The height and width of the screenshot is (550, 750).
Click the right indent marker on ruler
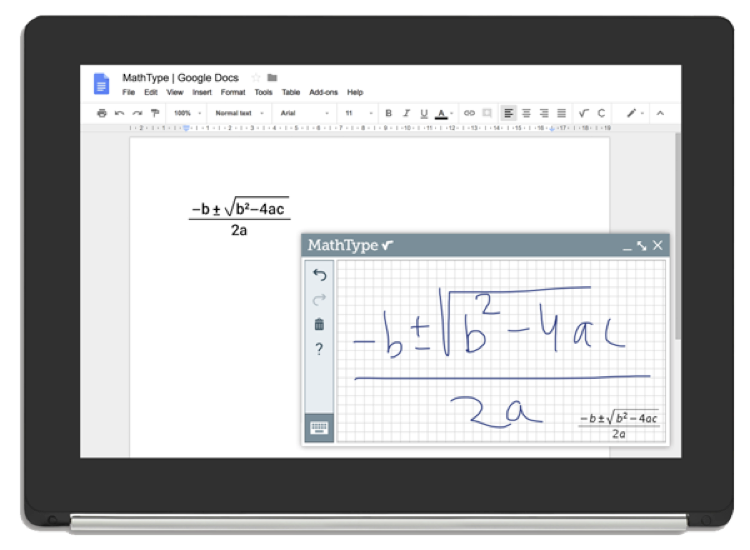click(x=551, y=129)
